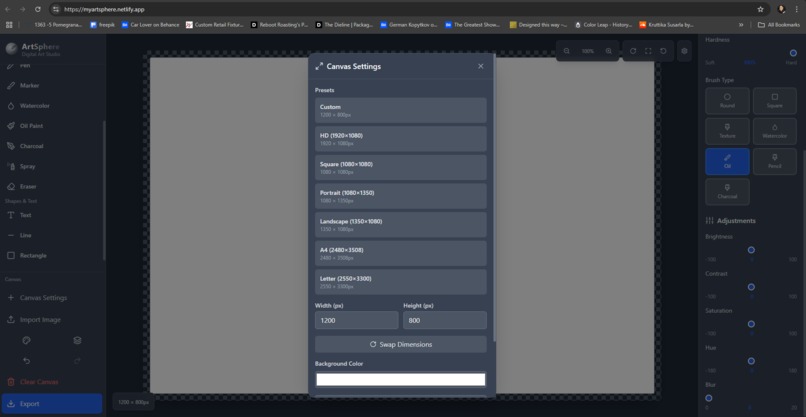The height and width of the screenshot is (417, 806).
Task: Select the Line shape tool
Action: [51, 235]
